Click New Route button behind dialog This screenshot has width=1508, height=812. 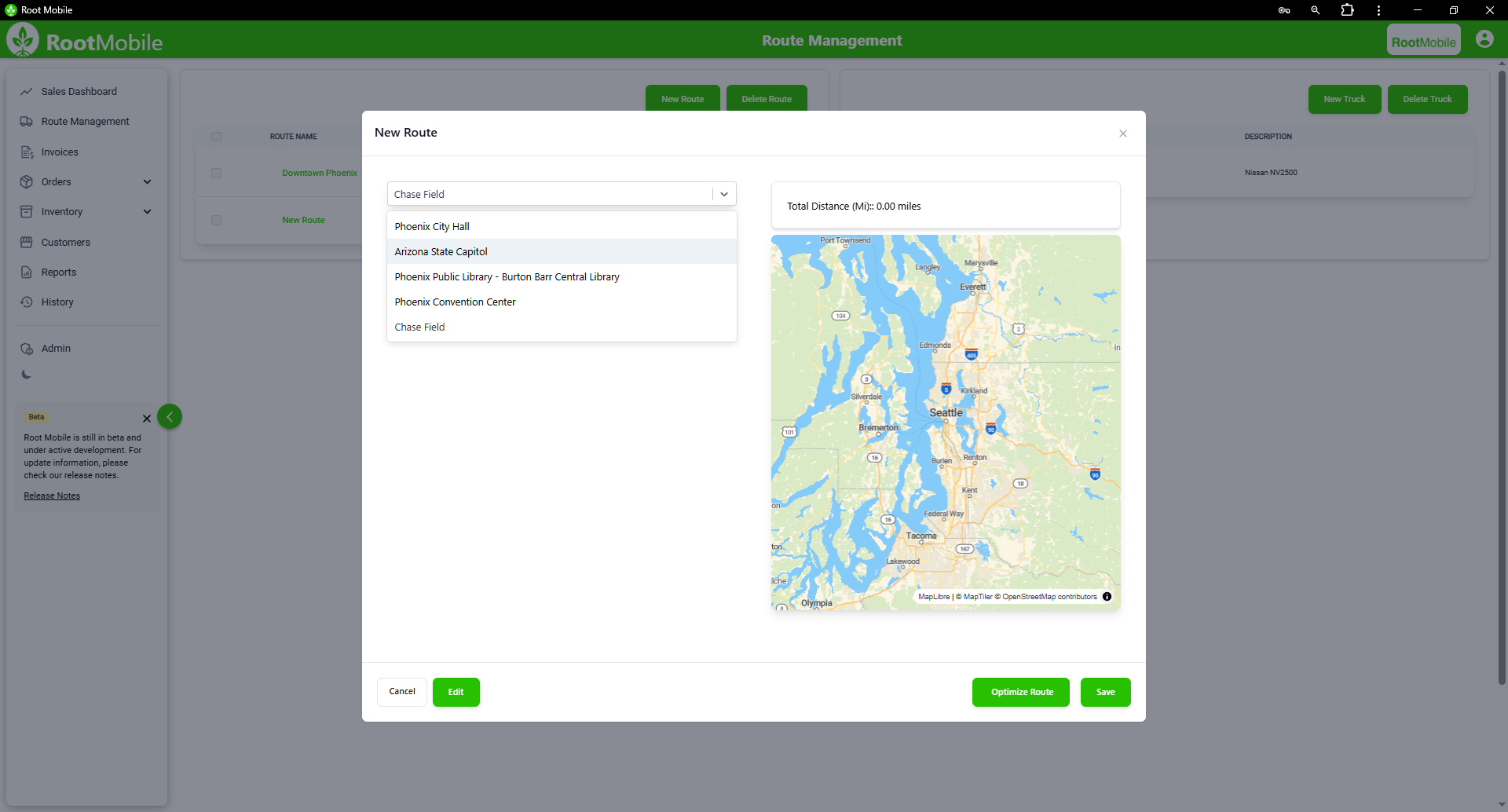pyautogui.click(x=683, y=98)
